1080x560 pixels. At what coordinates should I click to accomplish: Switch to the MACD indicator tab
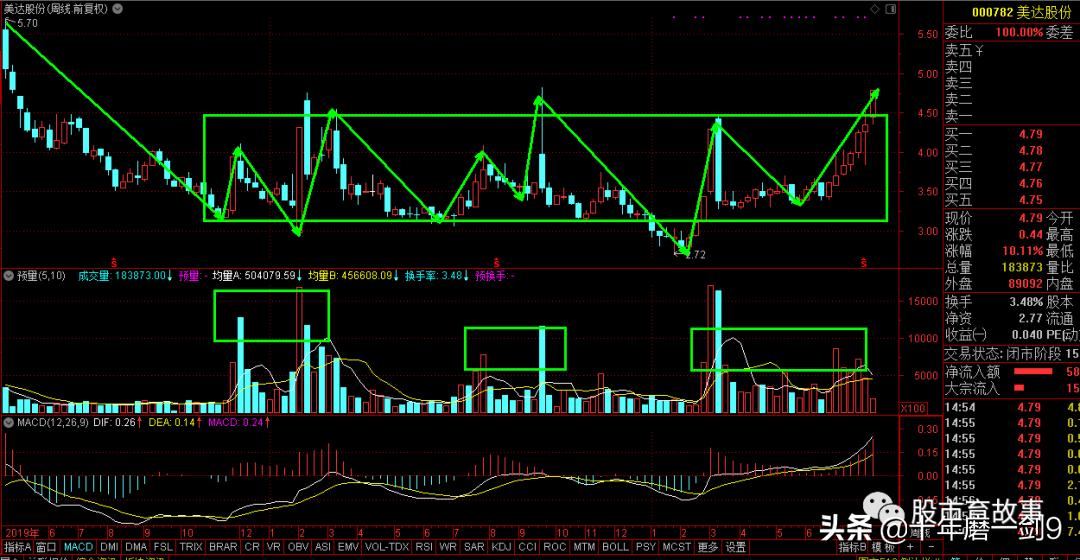click(x=79, y=547)
